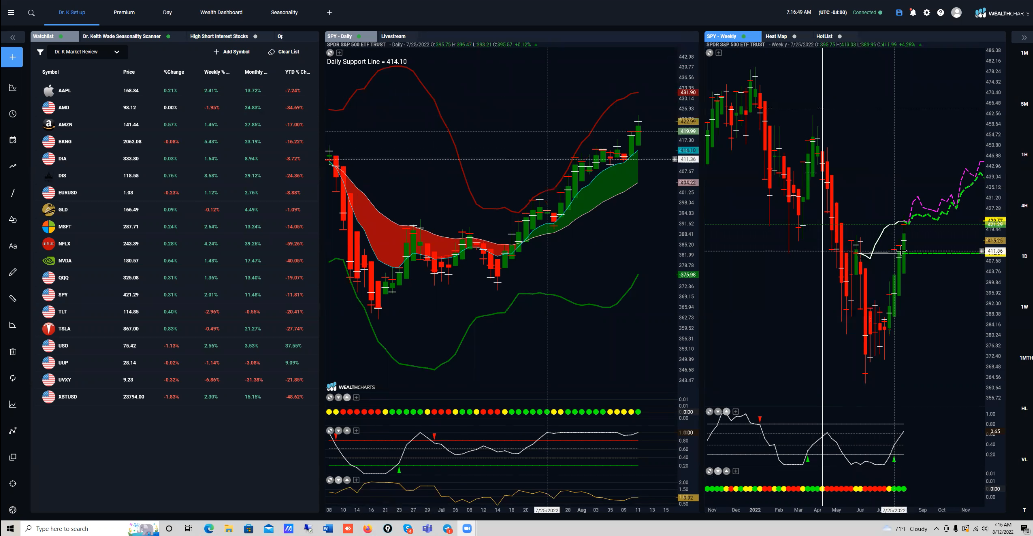This screenshot has height=536, width=1033.
Task: Click the blue plus button in left sidebar
Action: [x=13, y=57]
